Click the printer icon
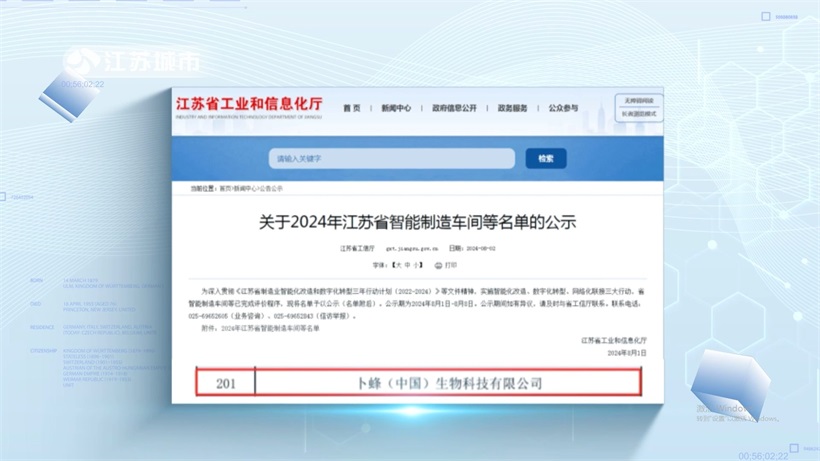Viewport: 820px width, 461px height. coord(438,266)
